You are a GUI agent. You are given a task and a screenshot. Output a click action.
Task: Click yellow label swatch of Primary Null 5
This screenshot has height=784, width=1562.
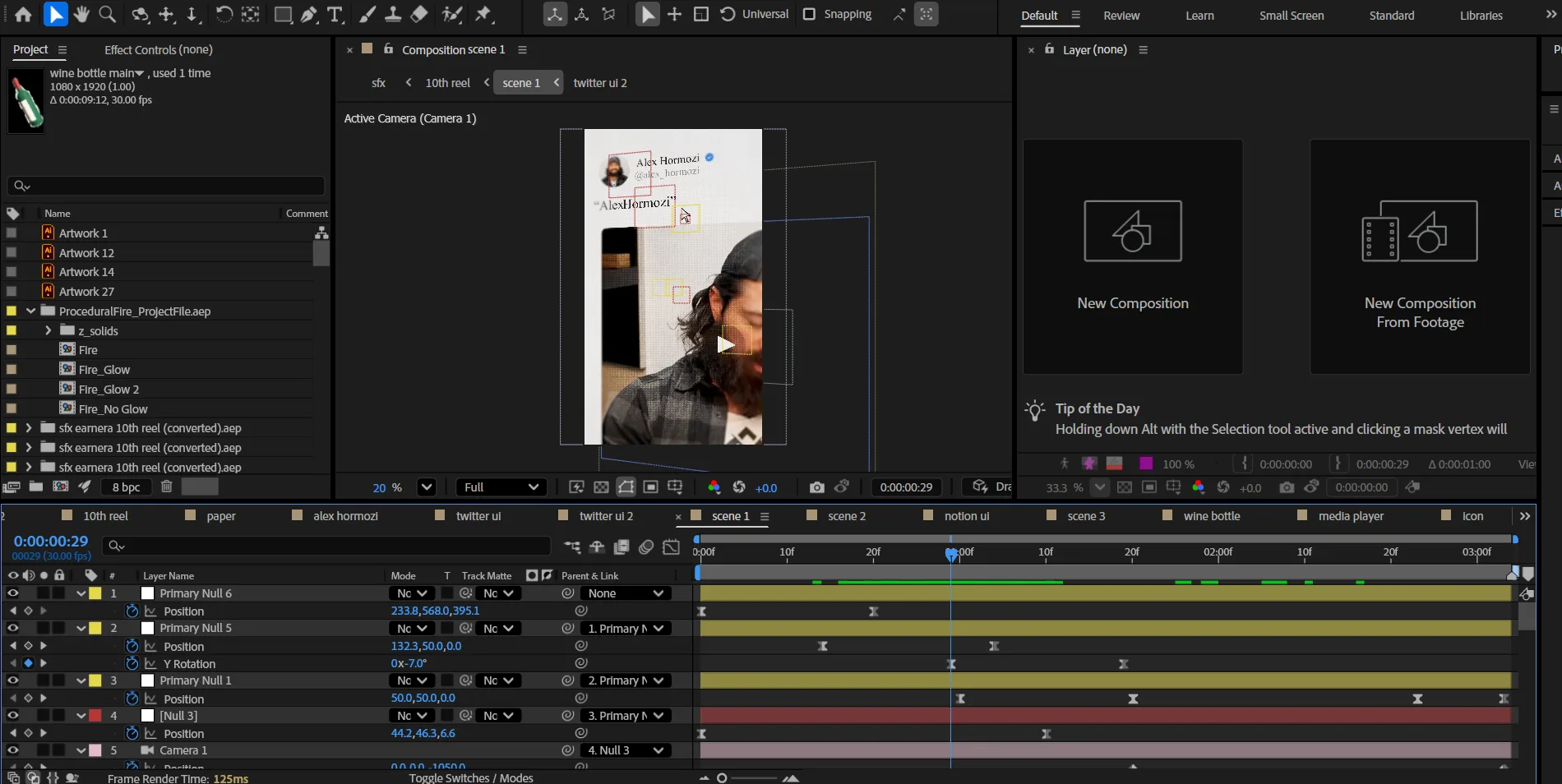(95, 628)
